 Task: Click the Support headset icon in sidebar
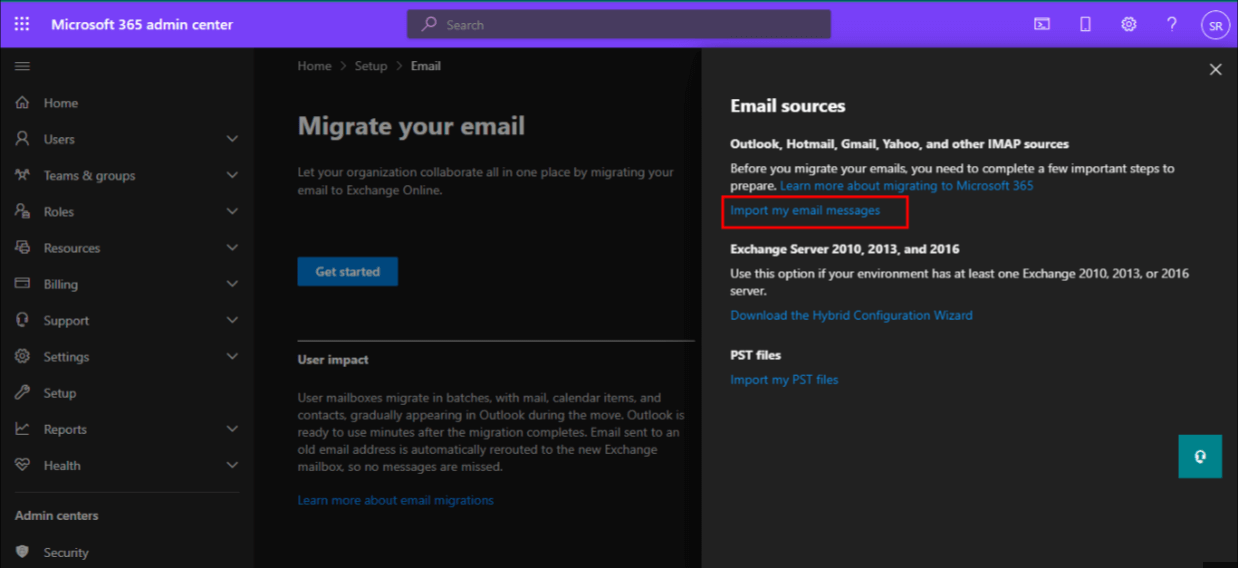coord(22,320)
